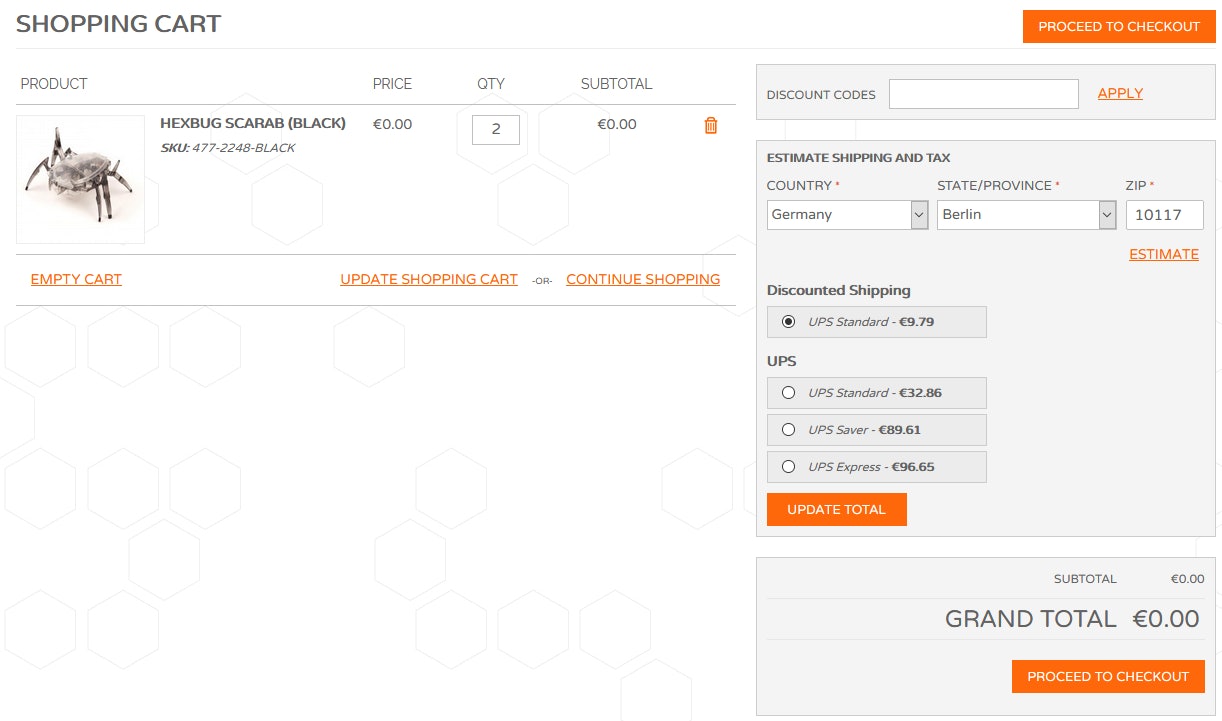Click the quantity field for Hexbug Scarab
Image resolution: width=1222 pixels, height=721 pixels.
pyautogui.click(x=495, y=130)
